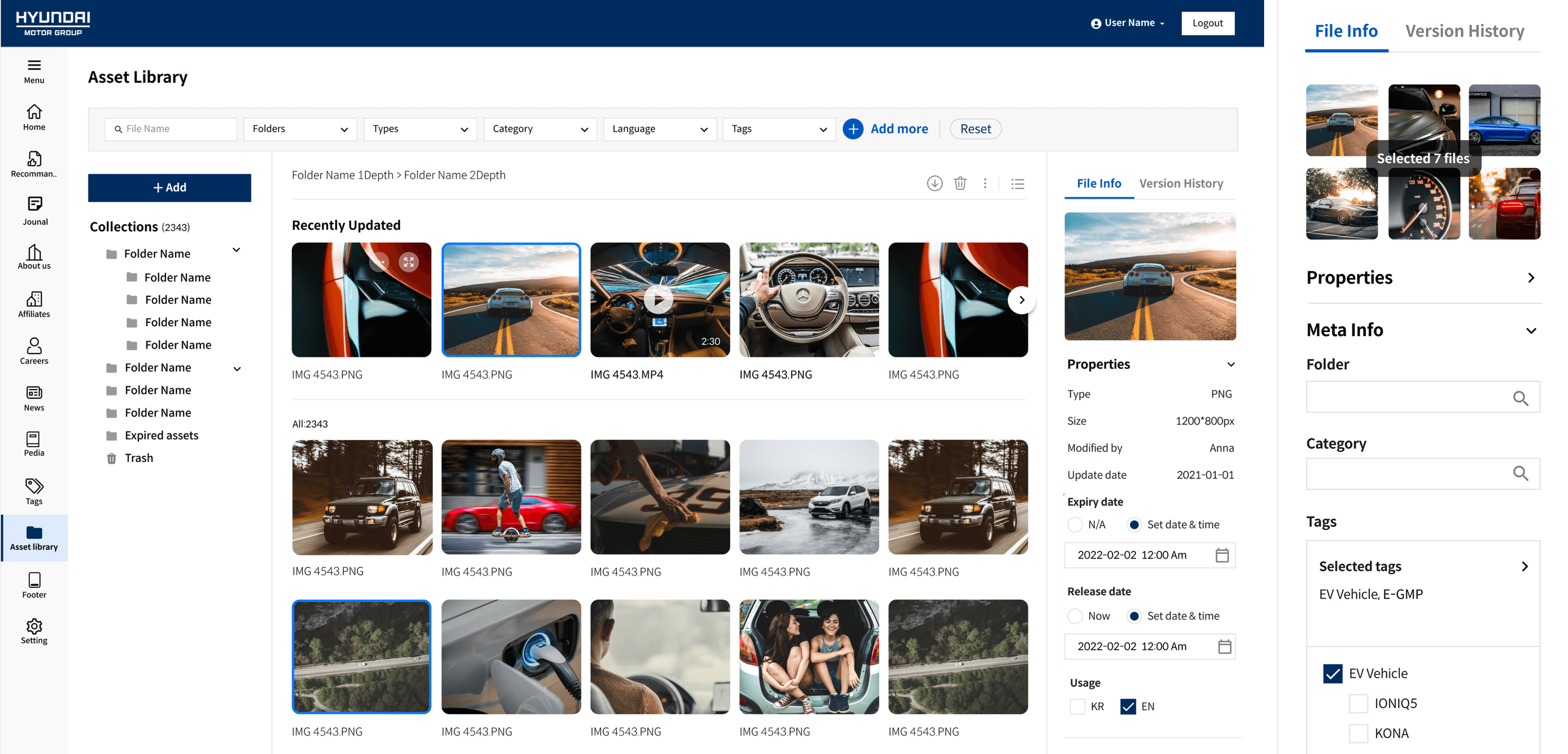Click the Reset filters button
The width and height of the screenshot is (1568, 754).
tap(975, 129)
